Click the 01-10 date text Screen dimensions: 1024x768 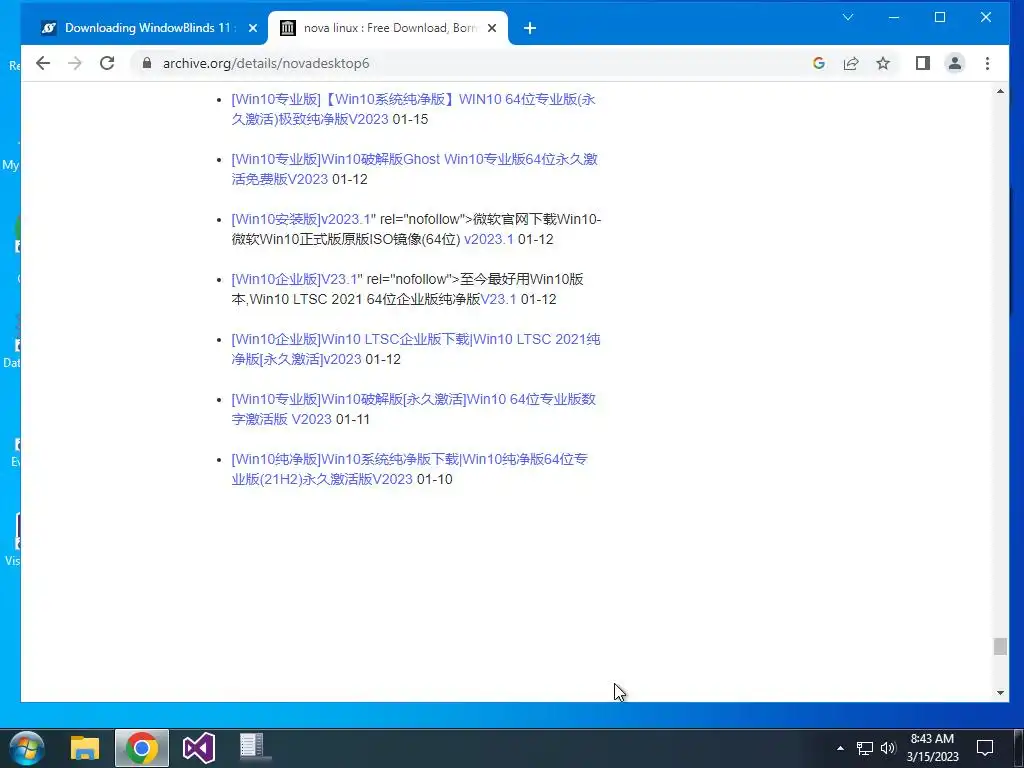(x=434, y=479)
